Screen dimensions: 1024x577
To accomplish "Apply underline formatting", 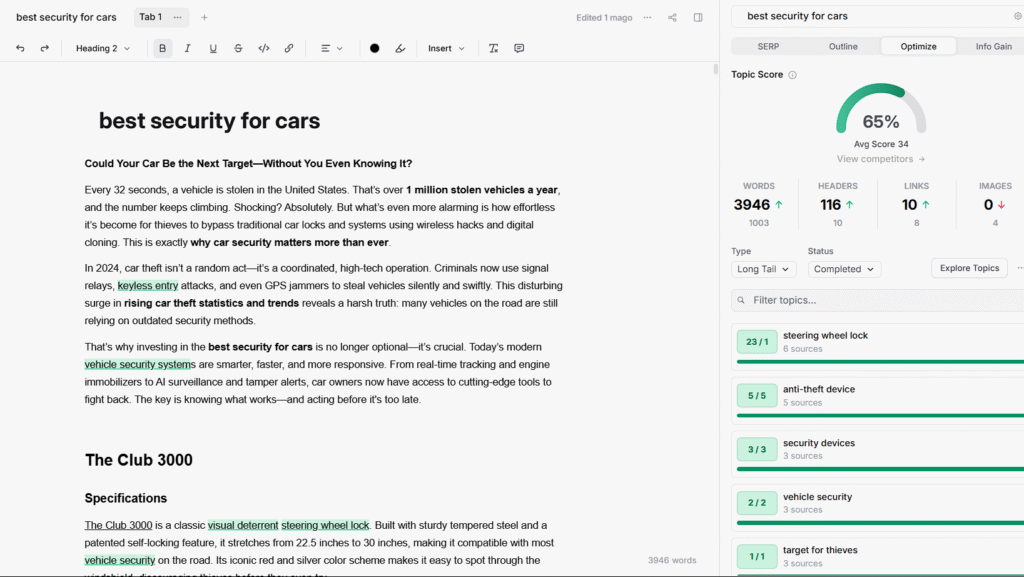I will [213, 48].
